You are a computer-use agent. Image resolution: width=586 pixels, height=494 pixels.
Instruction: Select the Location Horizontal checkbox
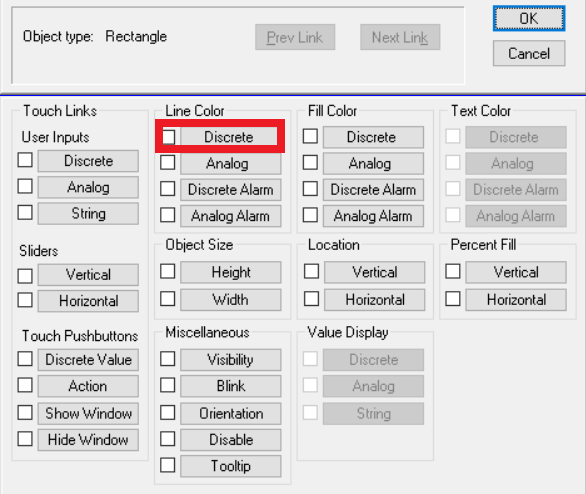[x=311, y=299]
